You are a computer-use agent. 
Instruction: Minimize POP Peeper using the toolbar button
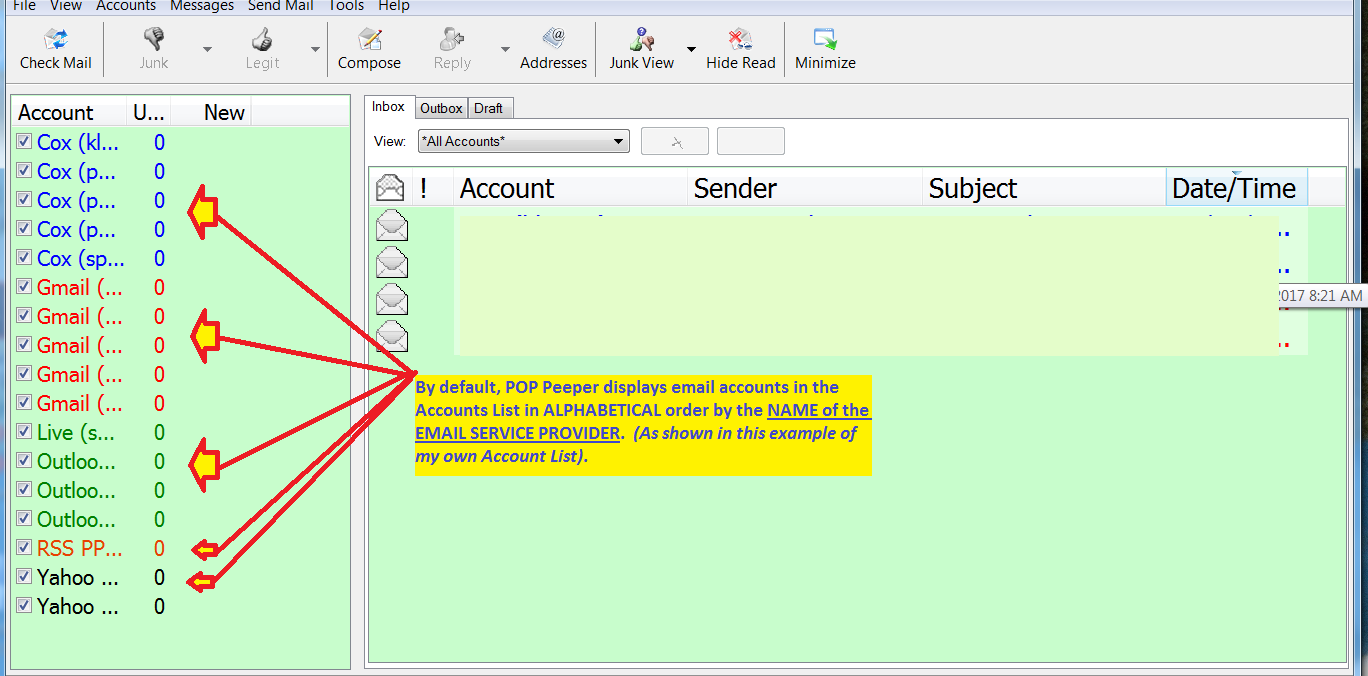coord(825,49)
